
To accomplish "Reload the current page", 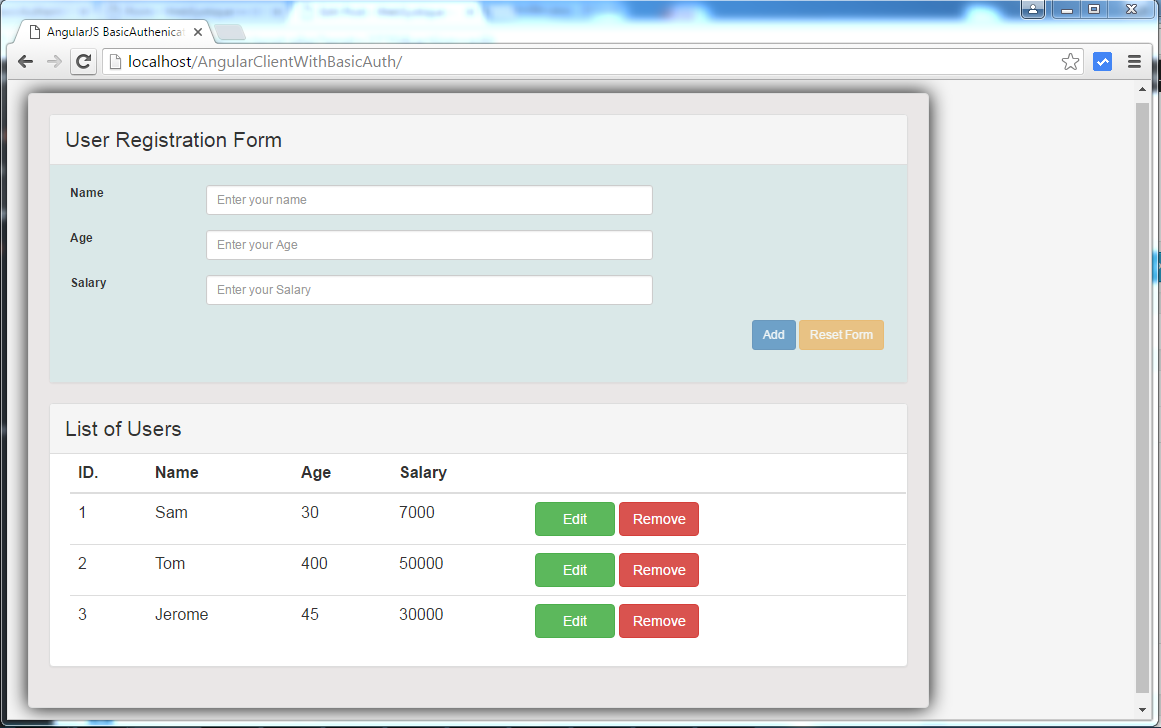I will 84,61.
